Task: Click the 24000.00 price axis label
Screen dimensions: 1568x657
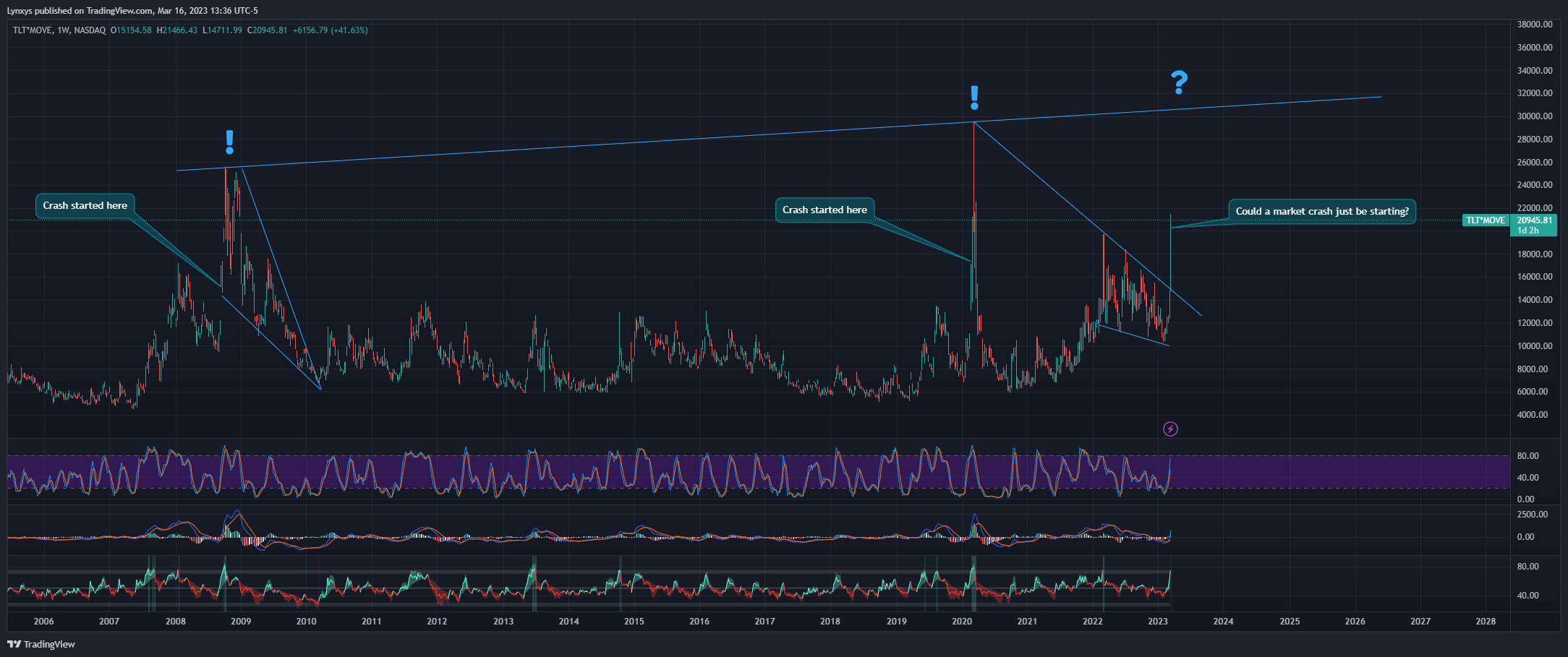Action: (1535, 185)
